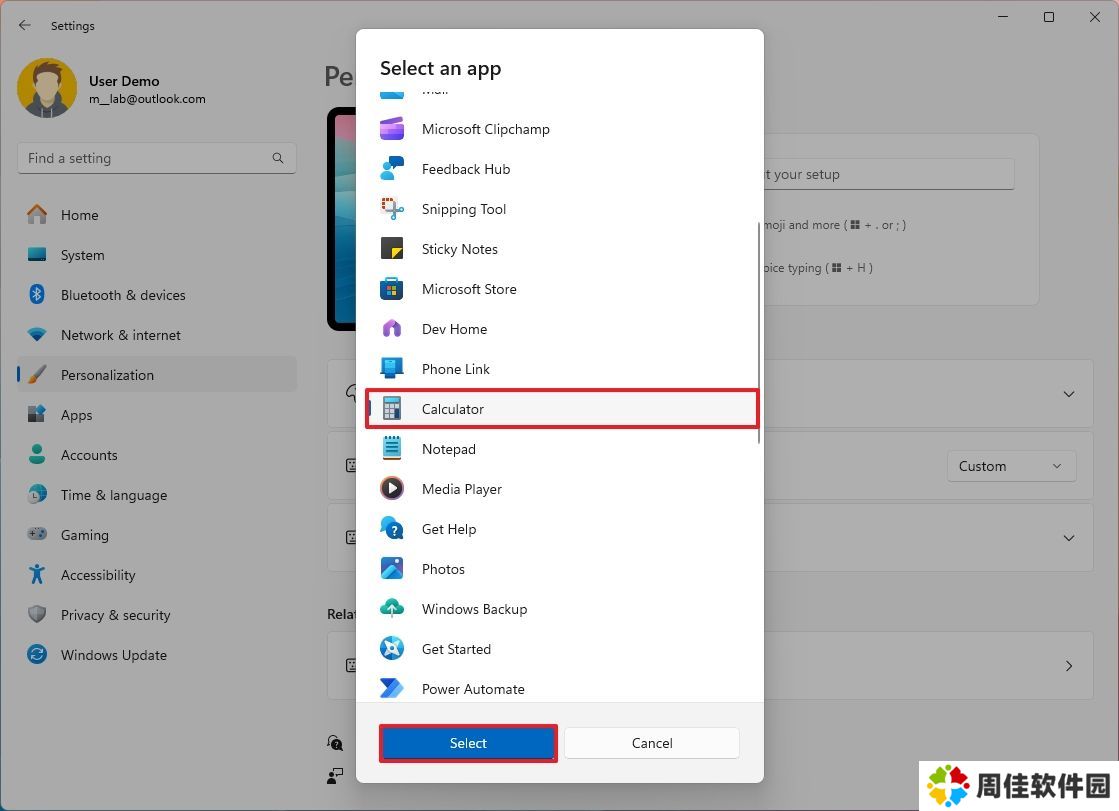Open the related settings arrow row
Screen dimensions: 1119x811
(x=1068, y=666)
